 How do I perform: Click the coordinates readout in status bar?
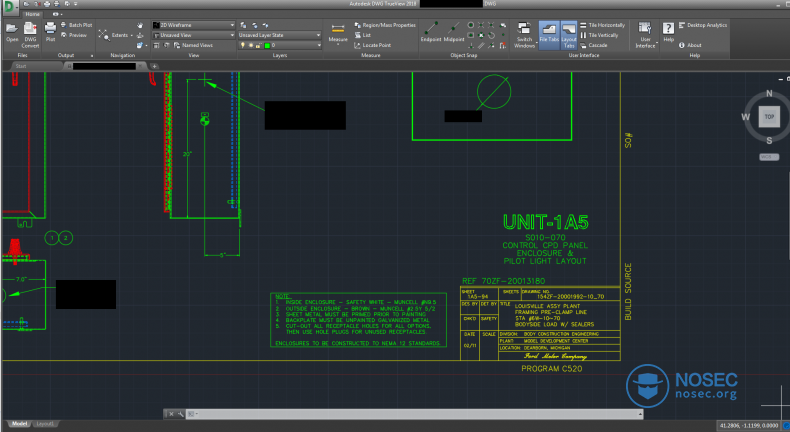pos(749,425)
